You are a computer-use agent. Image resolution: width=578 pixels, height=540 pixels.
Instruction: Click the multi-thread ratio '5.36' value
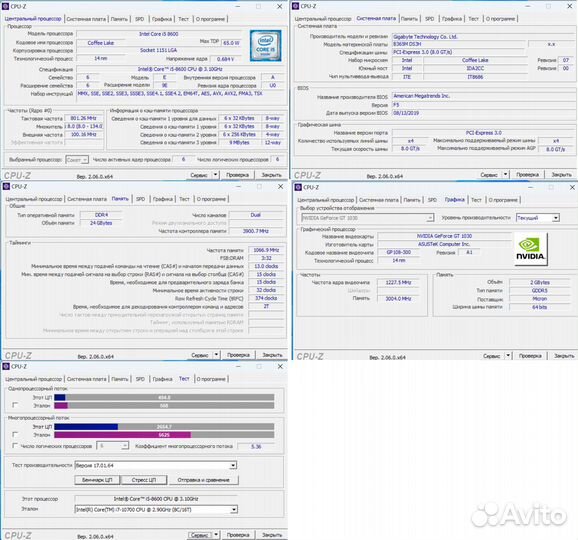click(256, 446)
